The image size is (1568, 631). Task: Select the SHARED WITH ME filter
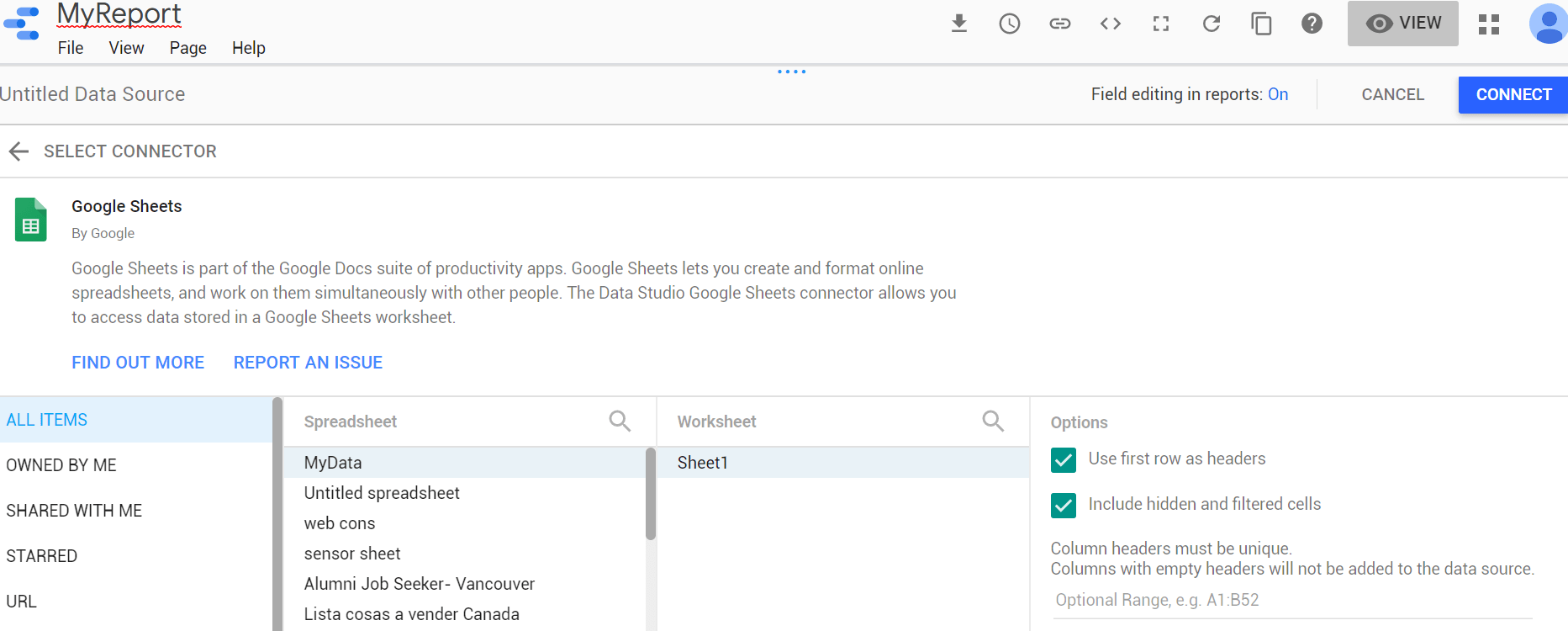(136, 511)
